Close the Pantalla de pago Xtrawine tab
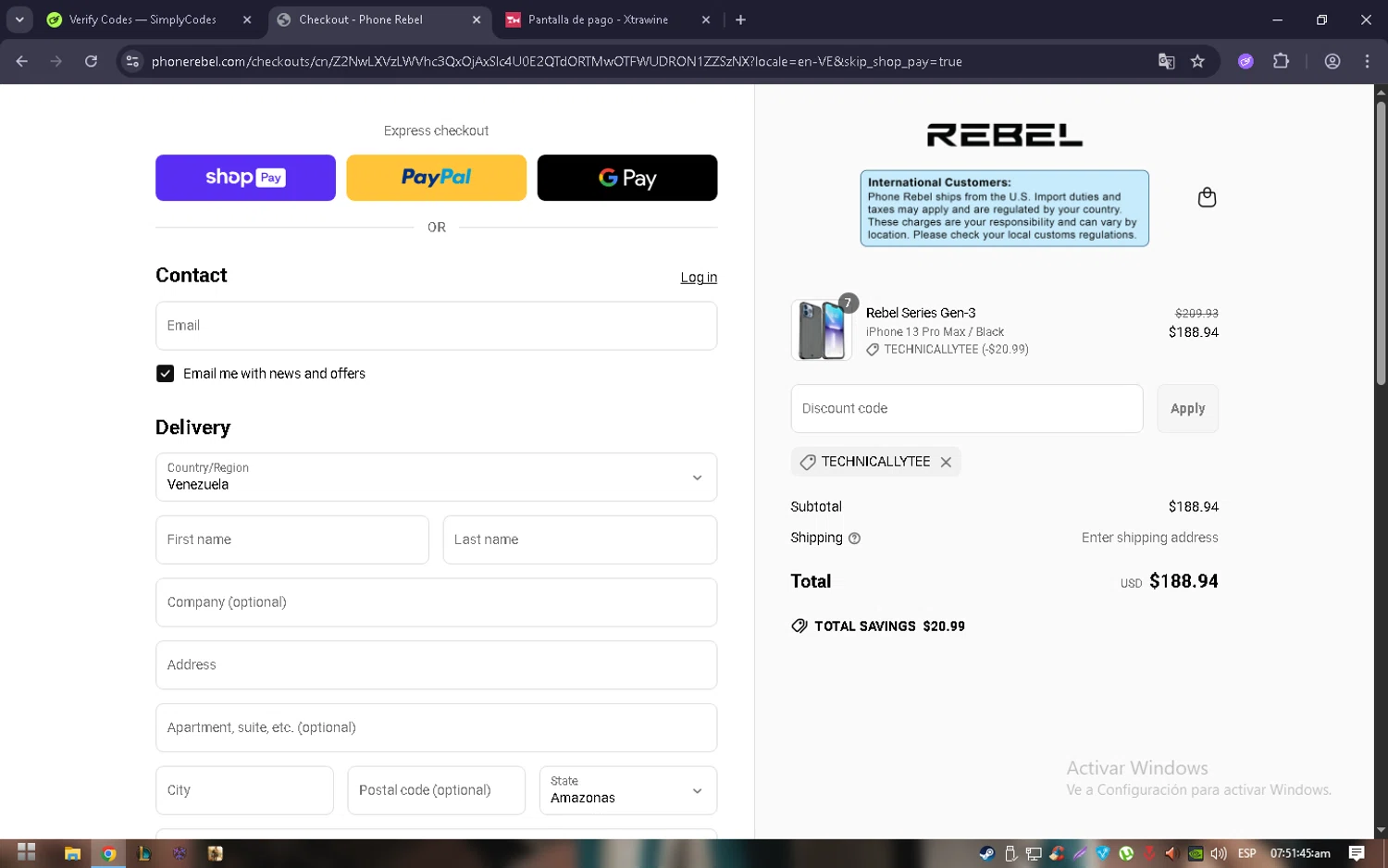This screenshot has height=868, width=1388. tap(706, 19)
